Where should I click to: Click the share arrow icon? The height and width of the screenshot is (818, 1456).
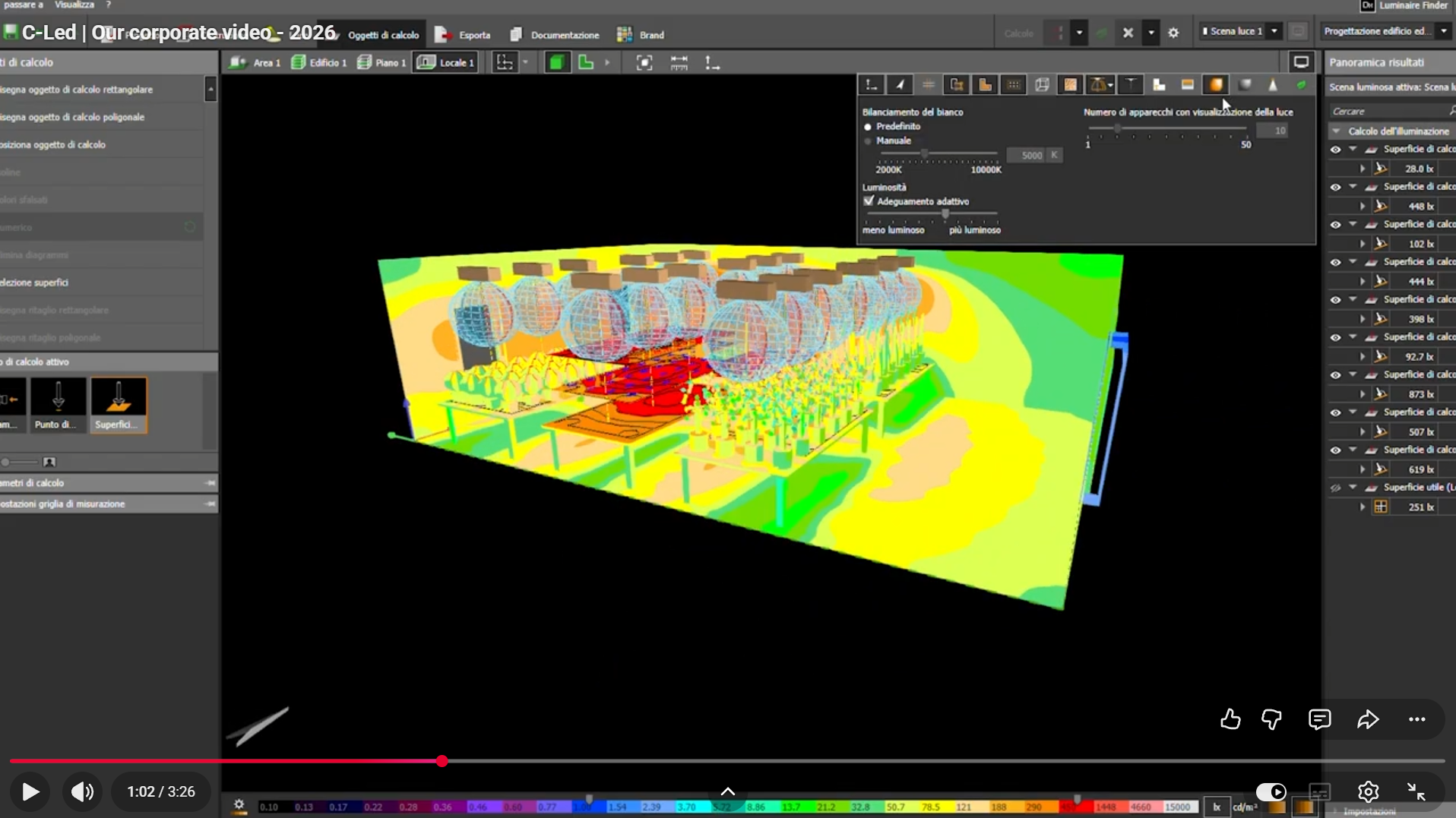click(1368, 719)
